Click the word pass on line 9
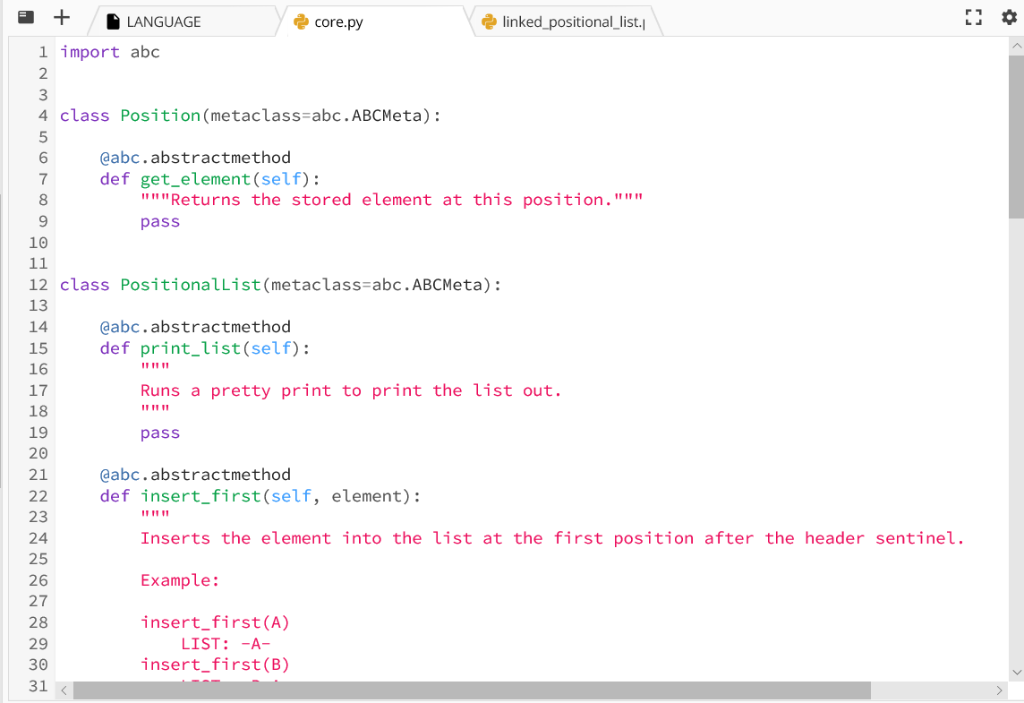Screen dimensions: 1024x703 [159, 221]
